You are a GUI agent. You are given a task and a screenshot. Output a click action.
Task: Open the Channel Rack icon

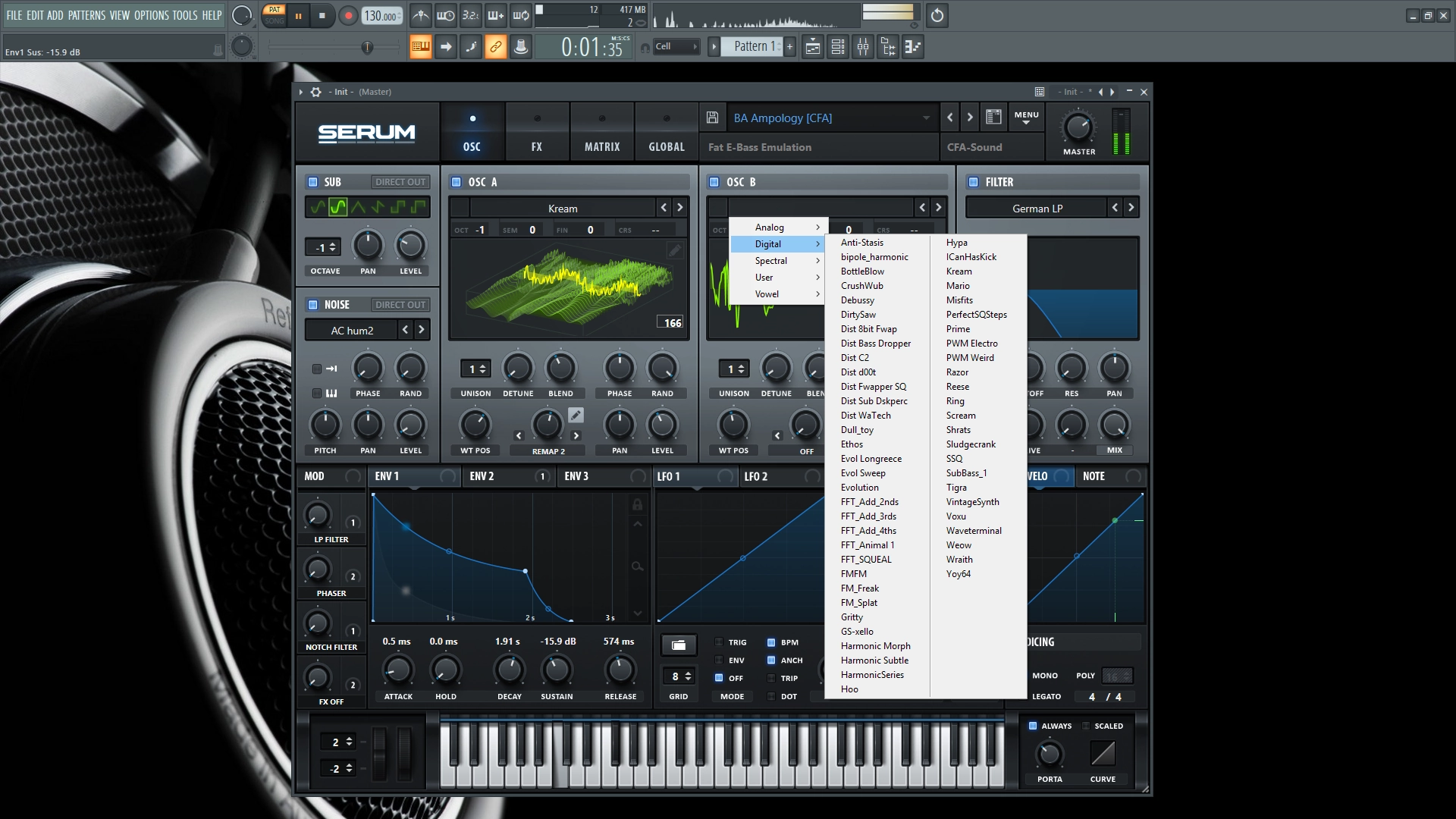[x=838, y=47]
